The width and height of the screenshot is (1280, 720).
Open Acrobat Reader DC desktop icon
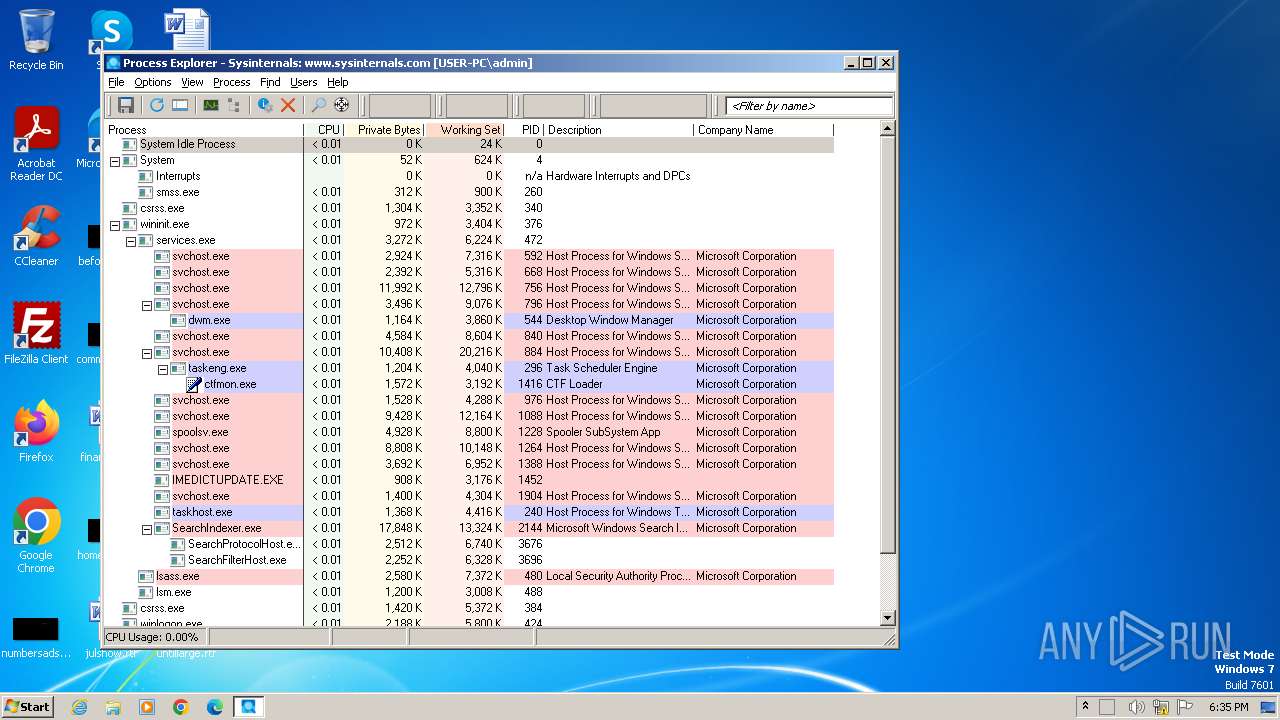pos(36,145)
